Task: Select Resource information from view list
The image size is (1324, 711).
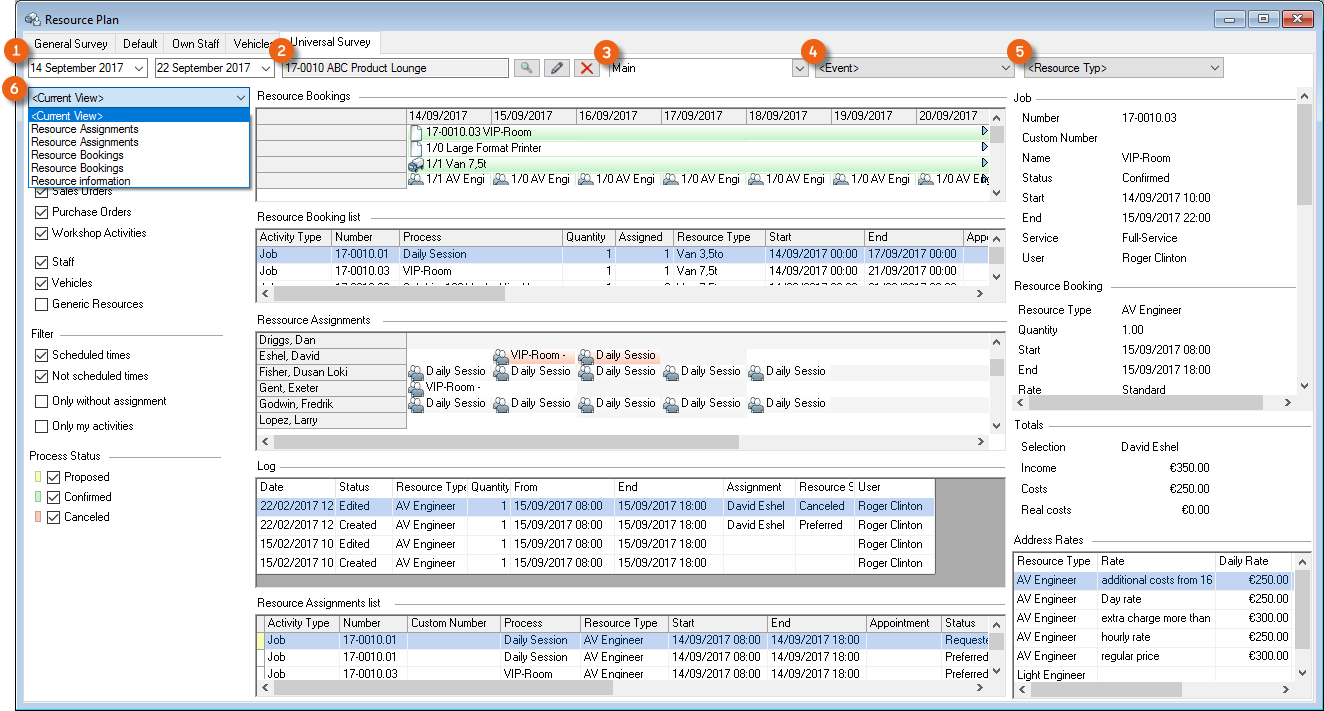Action: point(80,181)
